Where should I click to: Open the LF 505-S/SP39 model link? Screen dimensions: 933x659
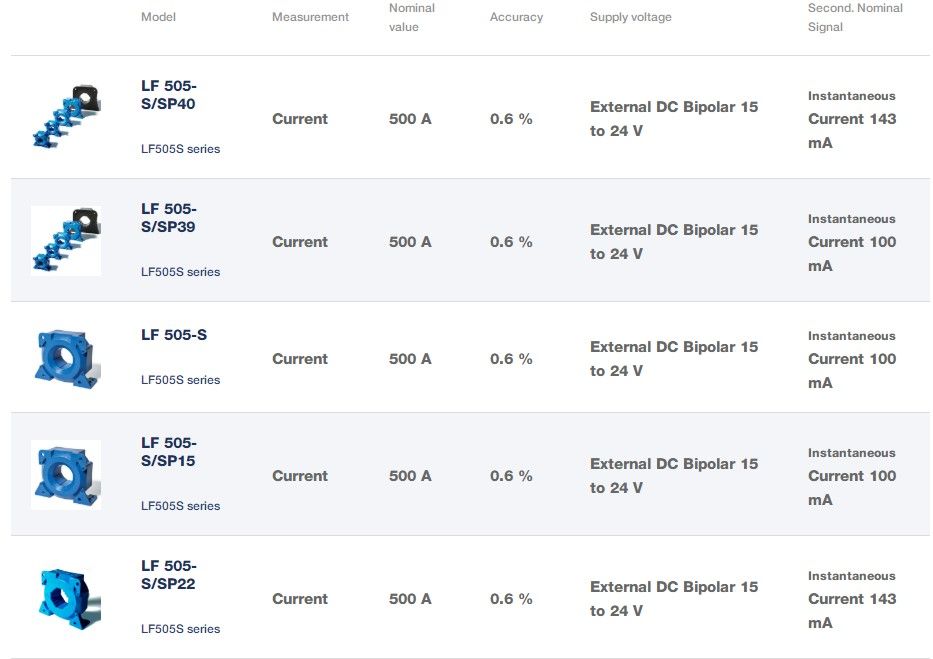pyautogui.click(x=169, y=218)
